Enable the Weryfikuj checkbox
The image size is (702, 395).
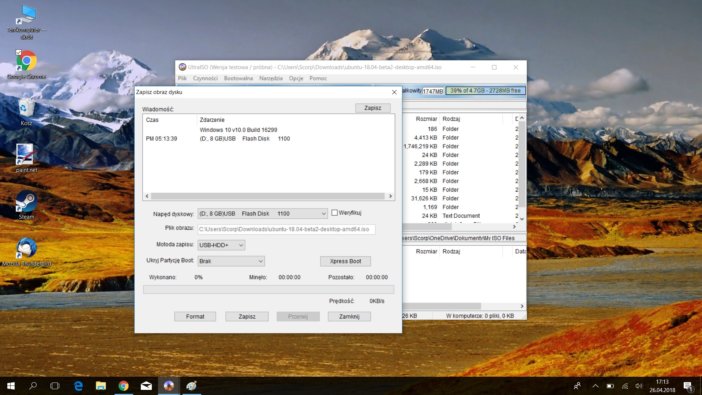pyautogui.click(x=334, y=213)
